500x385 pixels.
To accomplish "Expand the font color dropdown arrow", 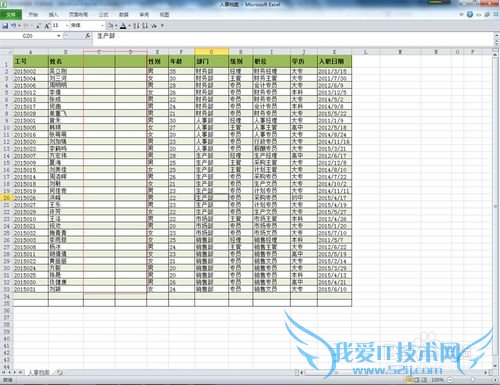I will (129, 26).
